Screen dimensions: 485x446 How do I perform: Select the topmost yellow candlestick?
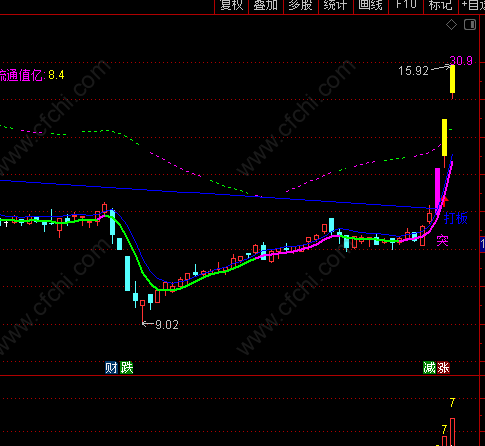(452, 79)
